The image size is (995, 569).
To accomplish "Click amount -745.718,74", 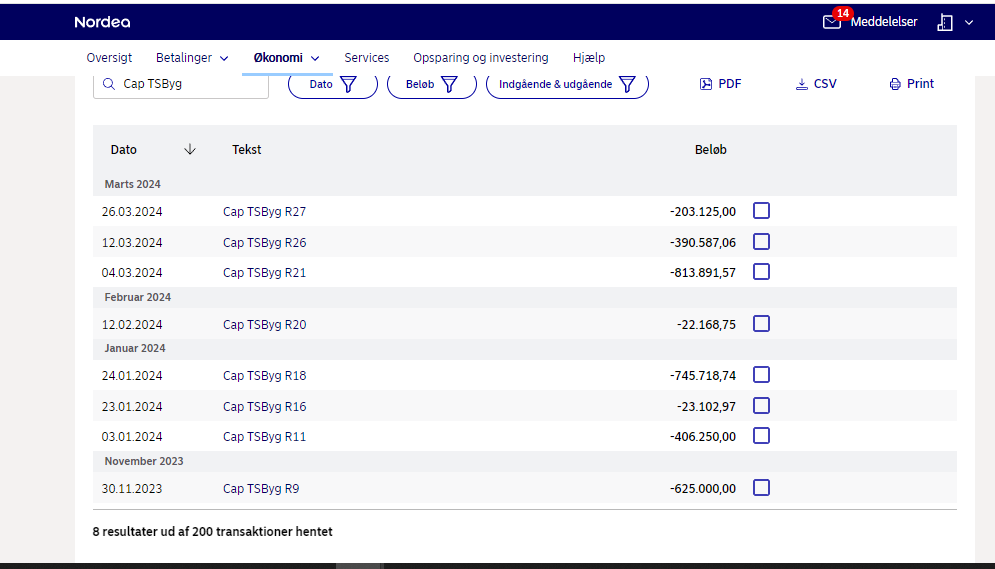I will [703, 376].
